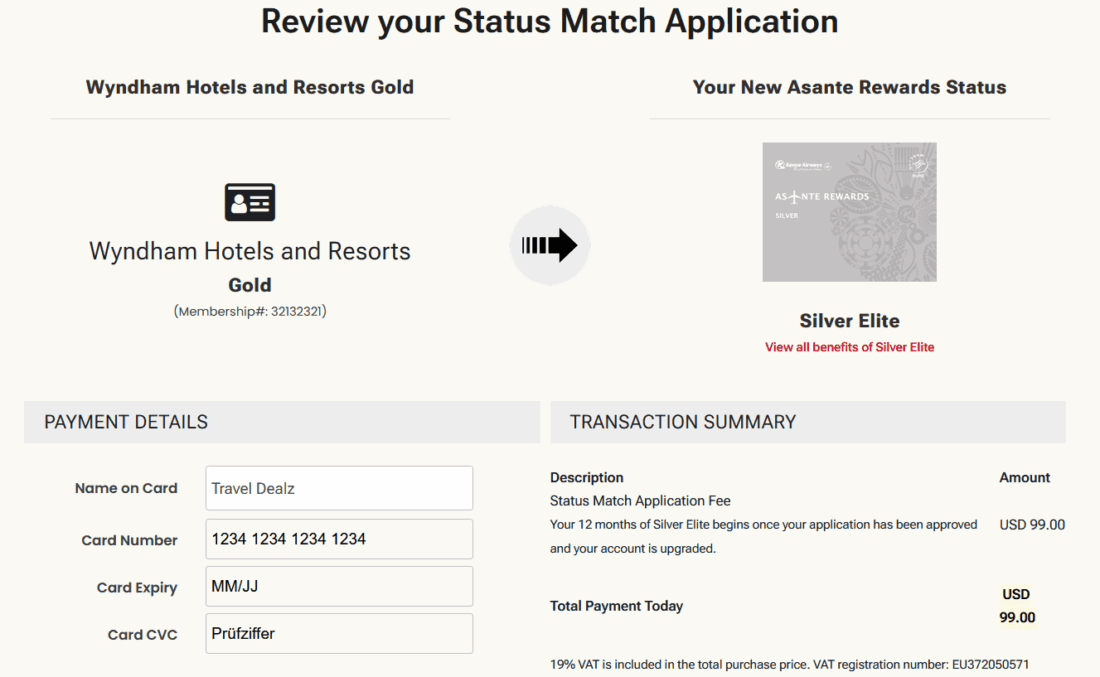
Task: Focus the Name on Card field
Action: (339, 488)
